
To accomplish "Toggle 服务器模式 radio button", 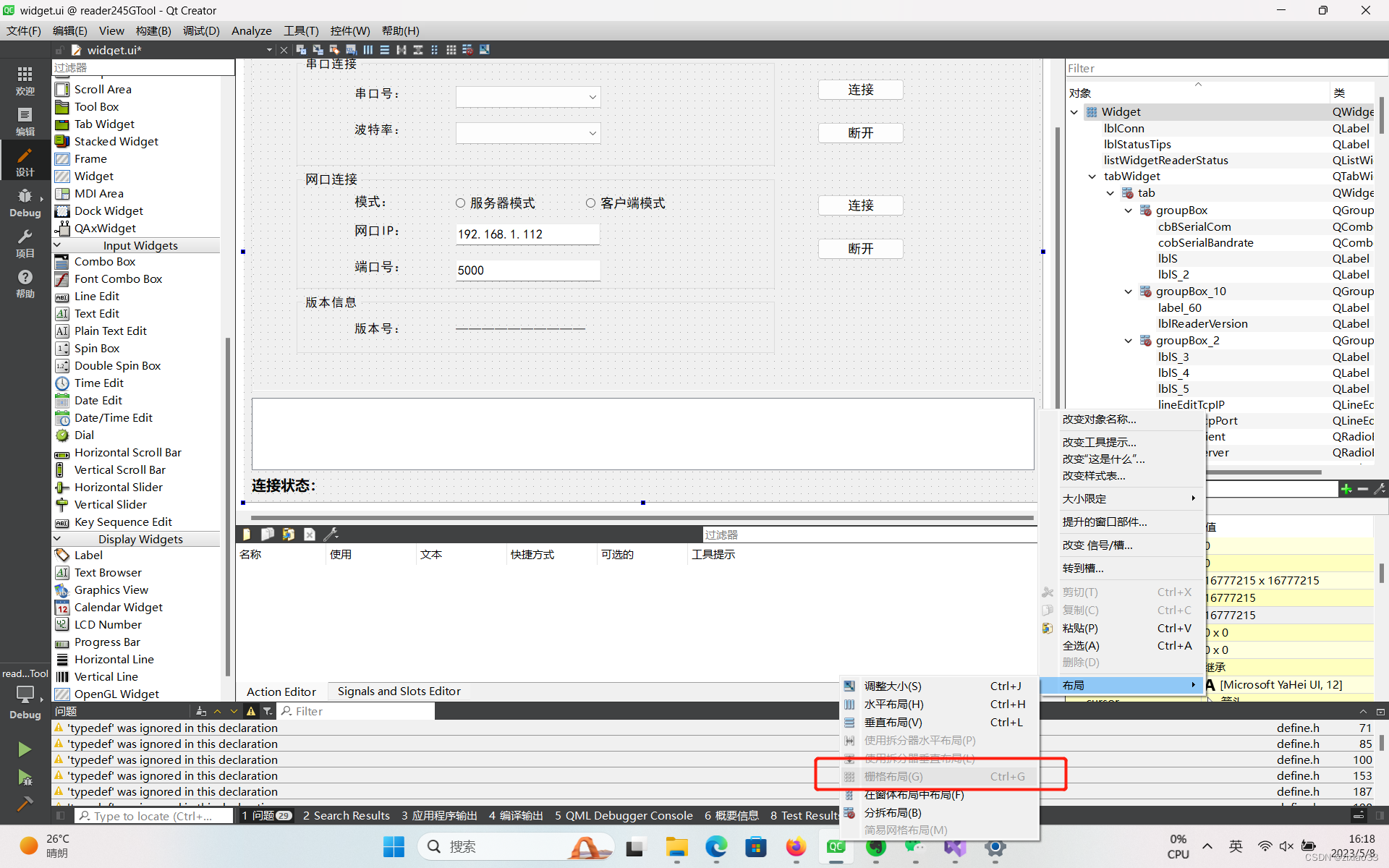I will (460, 203).
